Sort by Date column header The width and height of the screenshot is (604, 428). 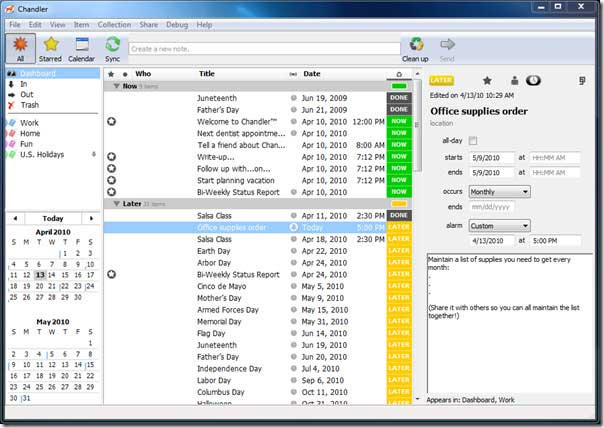pyautogui.click(x=312, y=74)
